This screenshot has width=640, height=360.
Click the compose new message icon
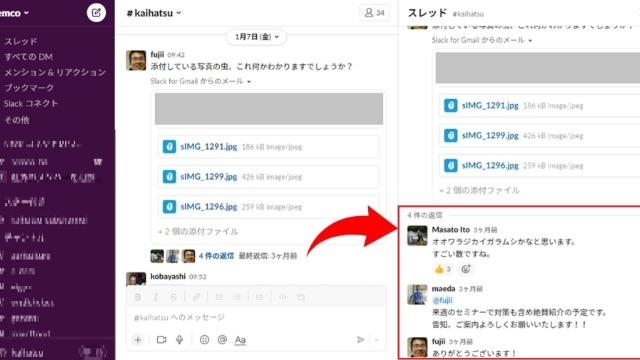pos(96,13)
